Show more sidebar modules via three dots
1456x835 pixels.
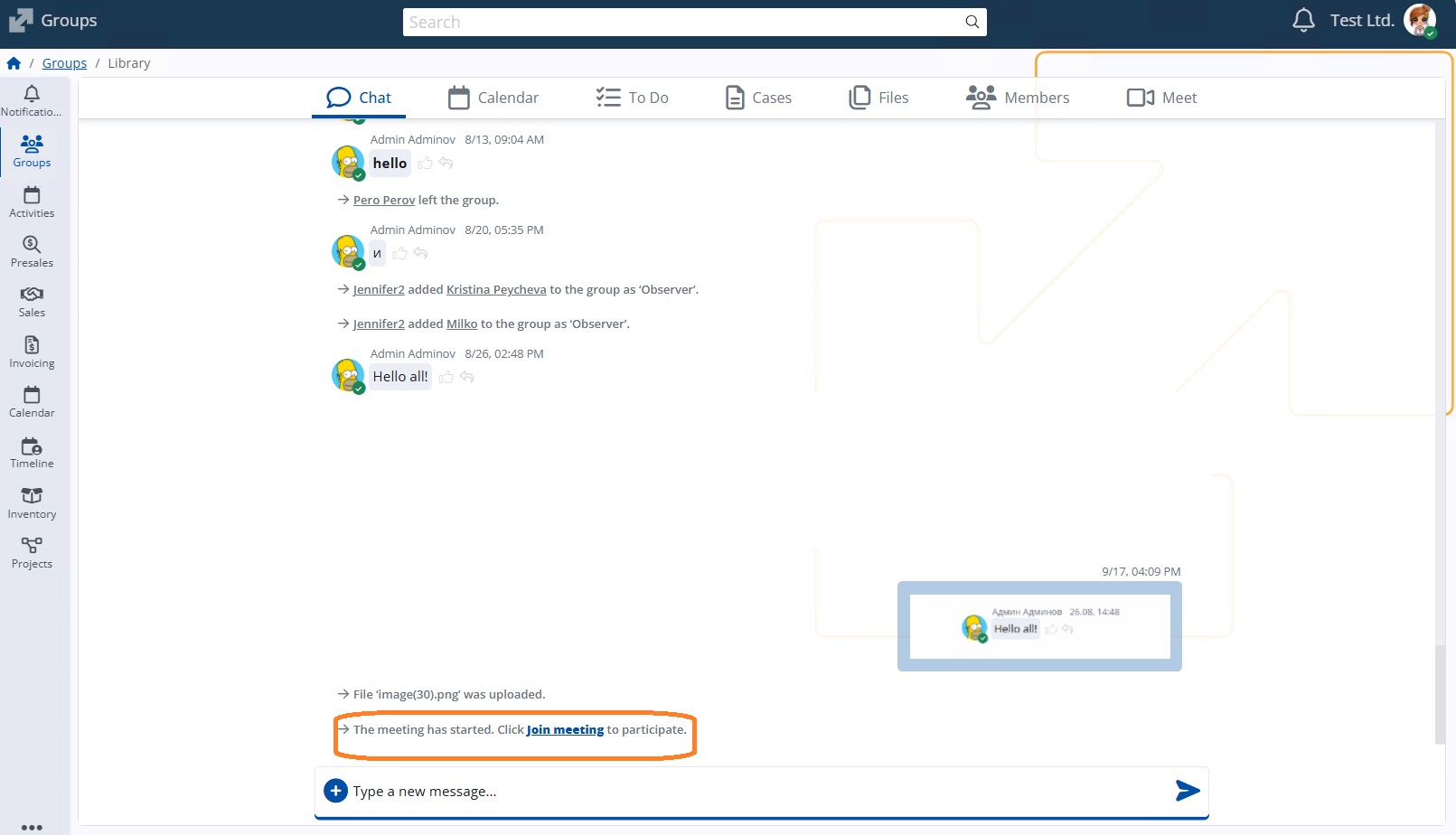pos(32,826)
